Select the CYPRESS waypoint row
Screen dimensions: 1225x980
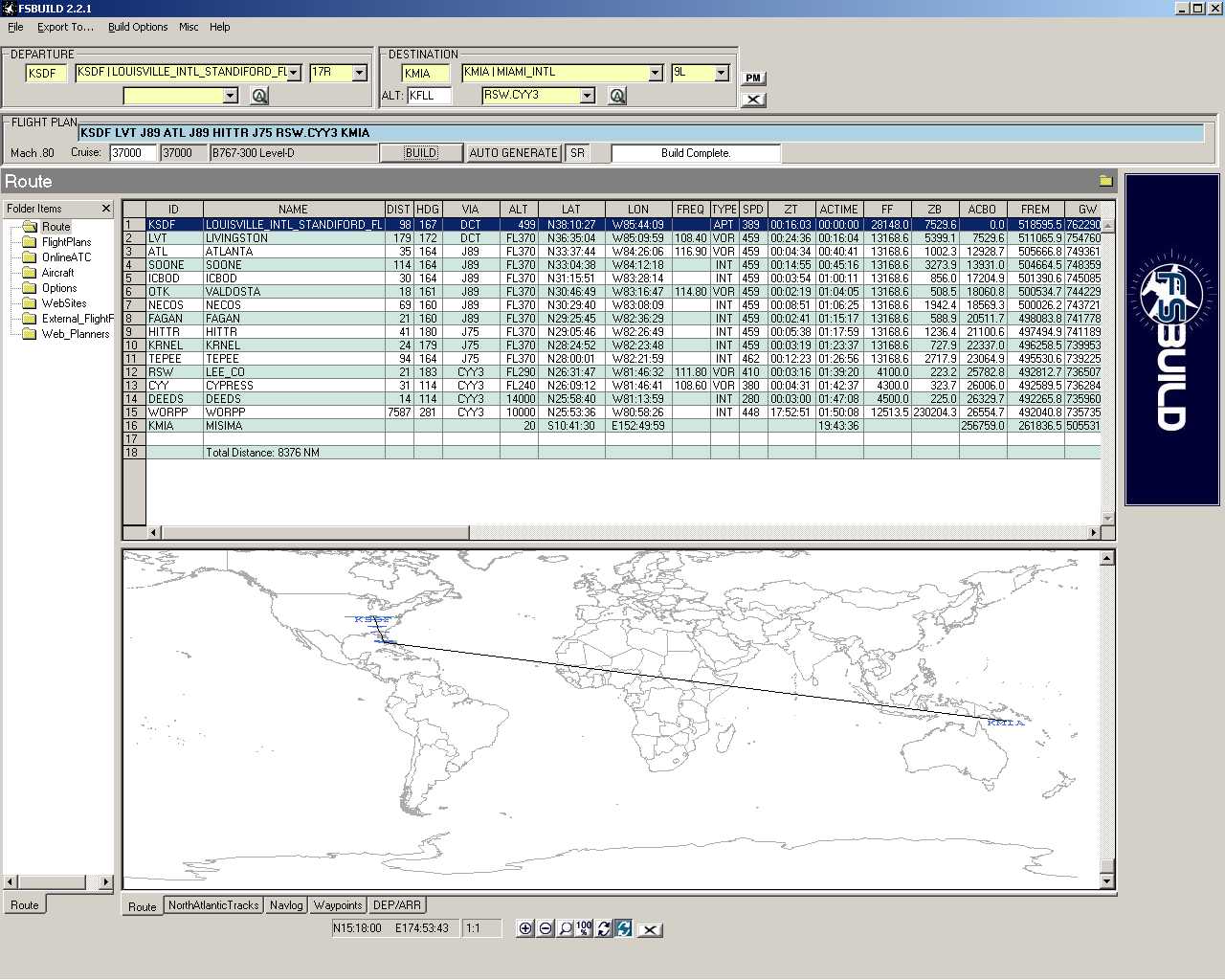click(612, 386)
